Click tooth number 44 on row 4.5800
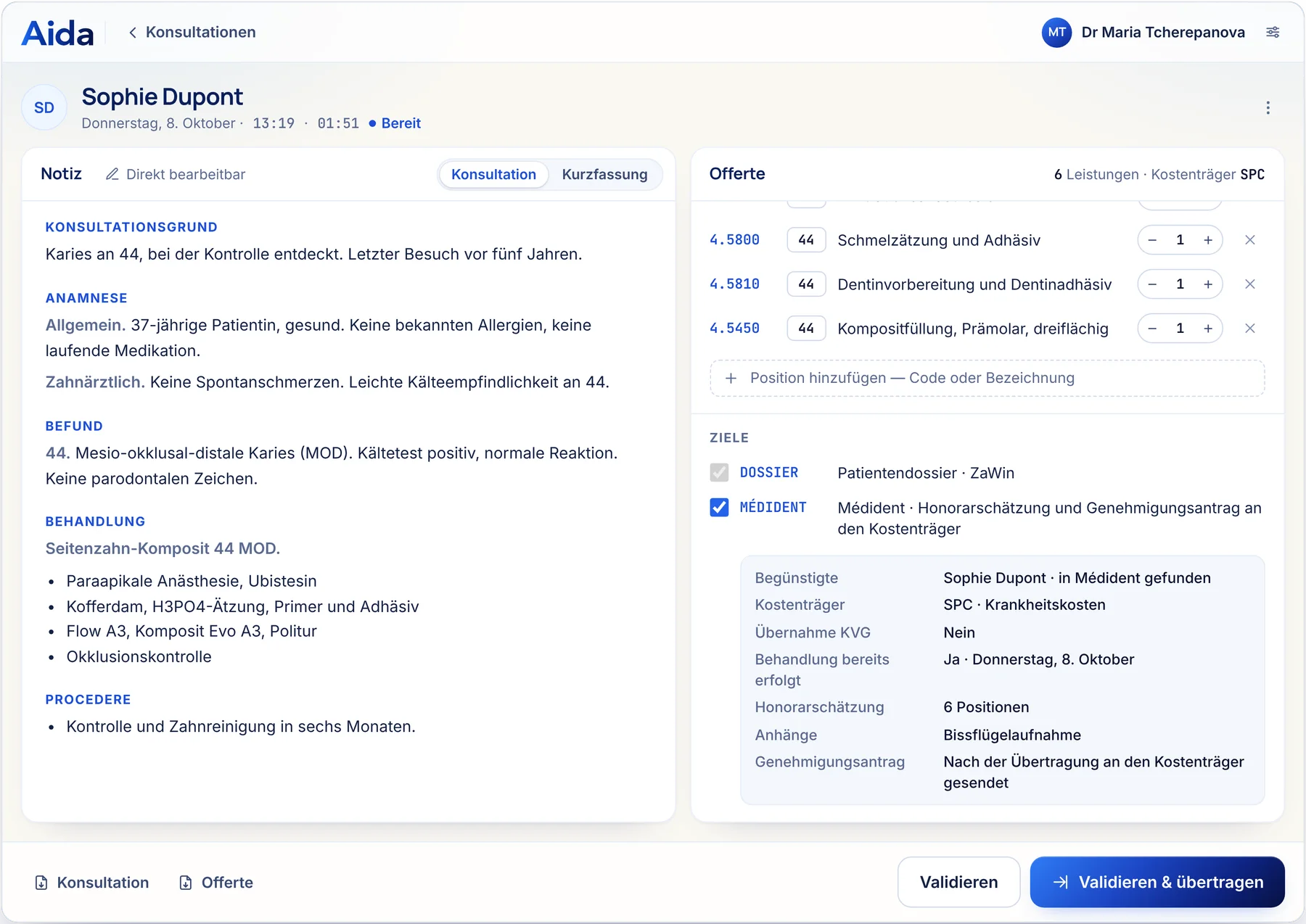Screen dimensions: 1306x924 click(806, 240)
